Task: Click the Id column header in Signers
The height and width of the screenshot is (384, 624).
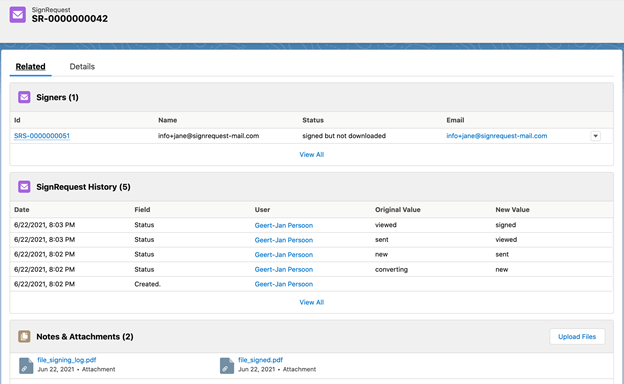Action: [17, 120]
